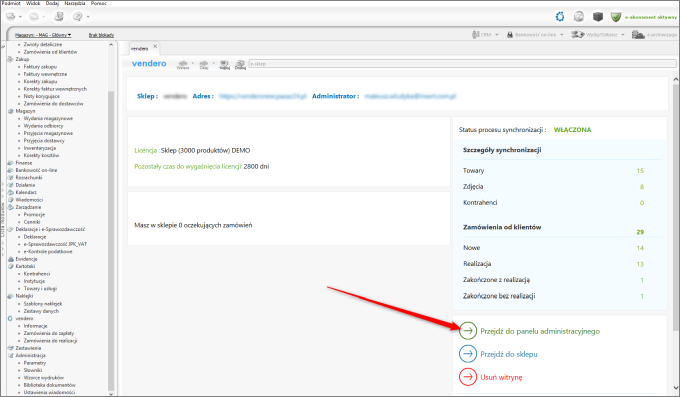Image resolution: width=680 pixels, height=397 pixels.
Task: Open the Widok menu
Action: (x=33, y=3)
